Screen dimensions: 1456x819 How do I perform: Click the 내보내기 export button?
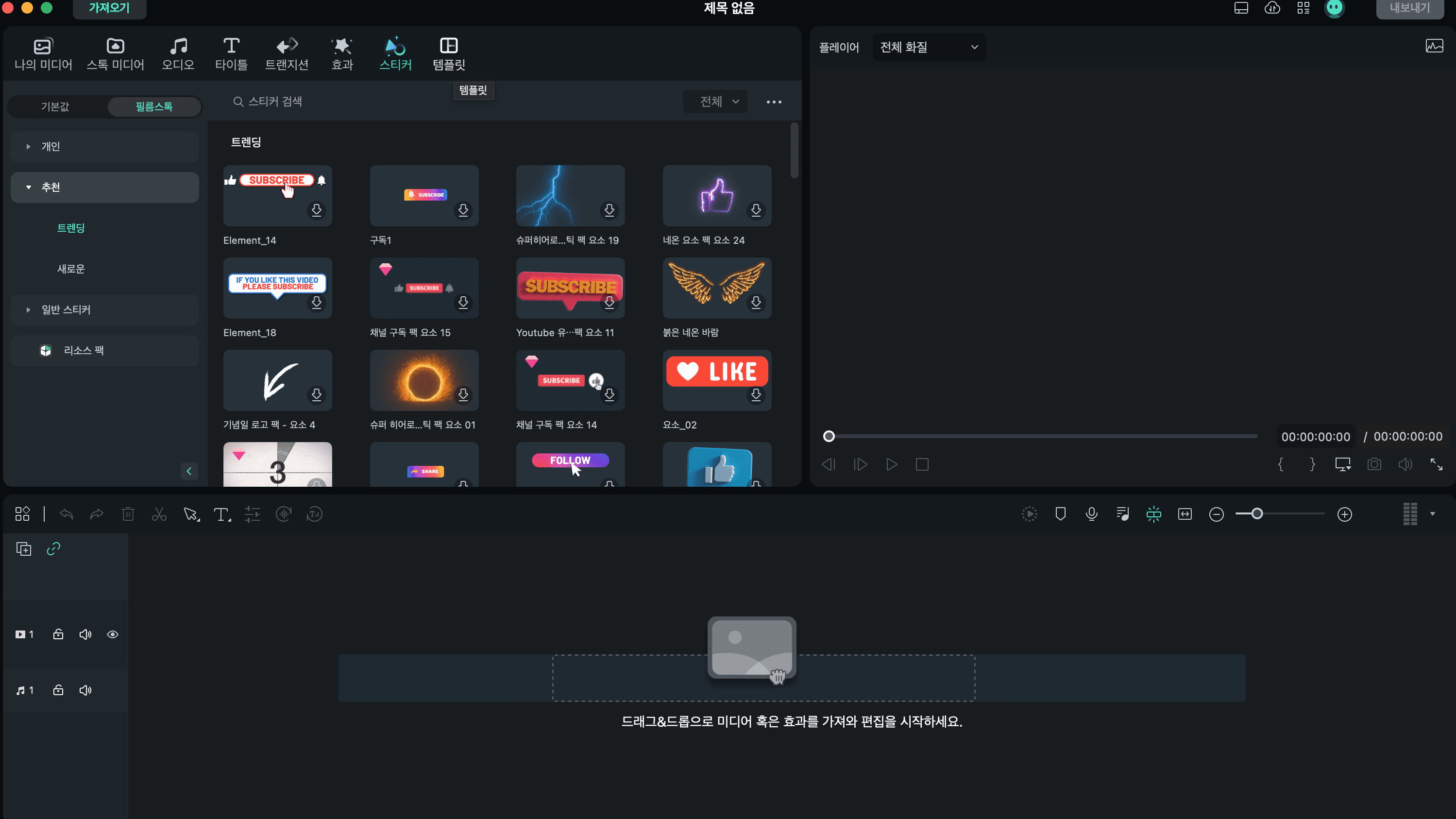(1410, 8)
